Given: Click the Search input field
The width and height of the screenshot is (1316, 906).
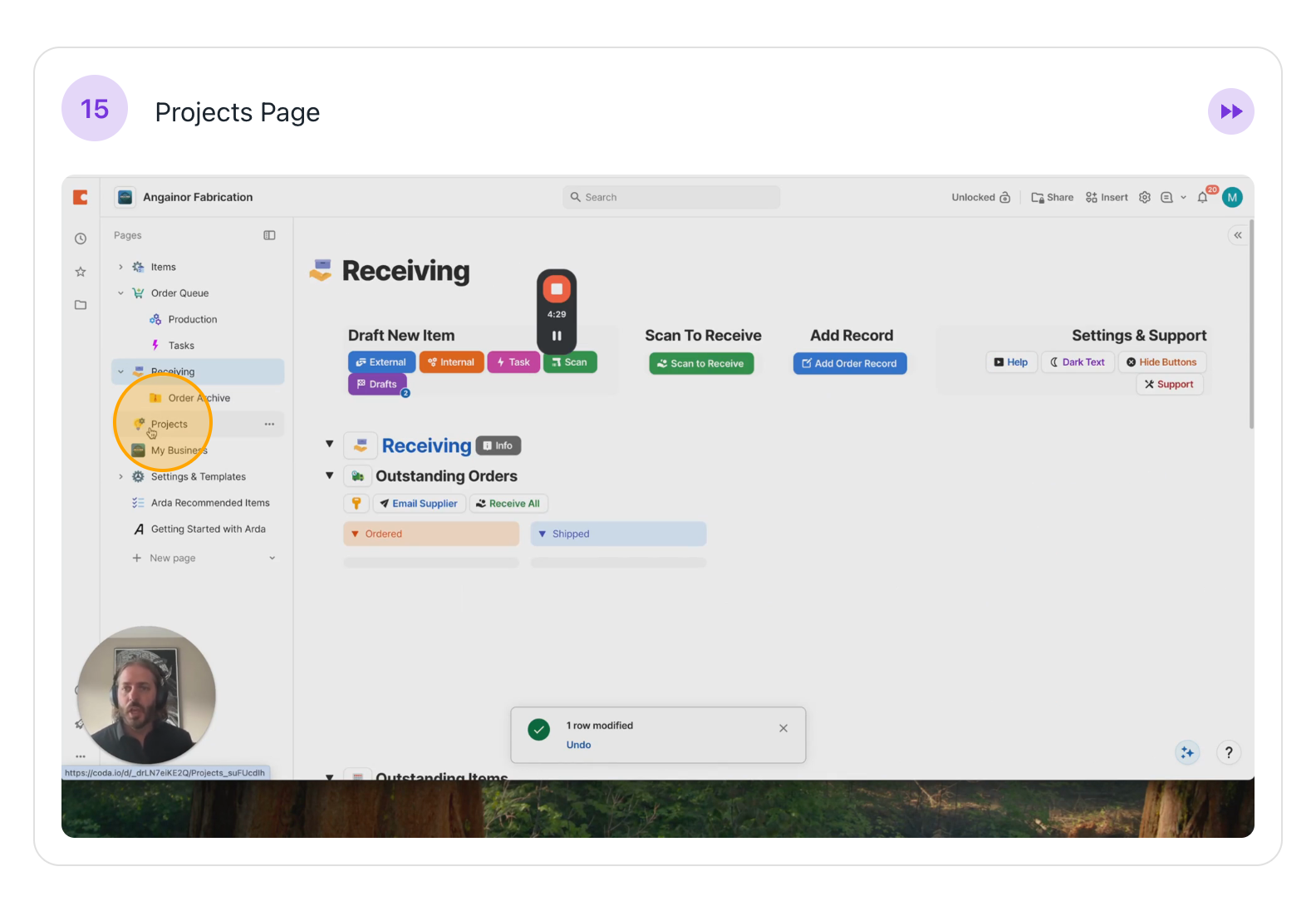Looking at the screenshot, I should point(671,198).
